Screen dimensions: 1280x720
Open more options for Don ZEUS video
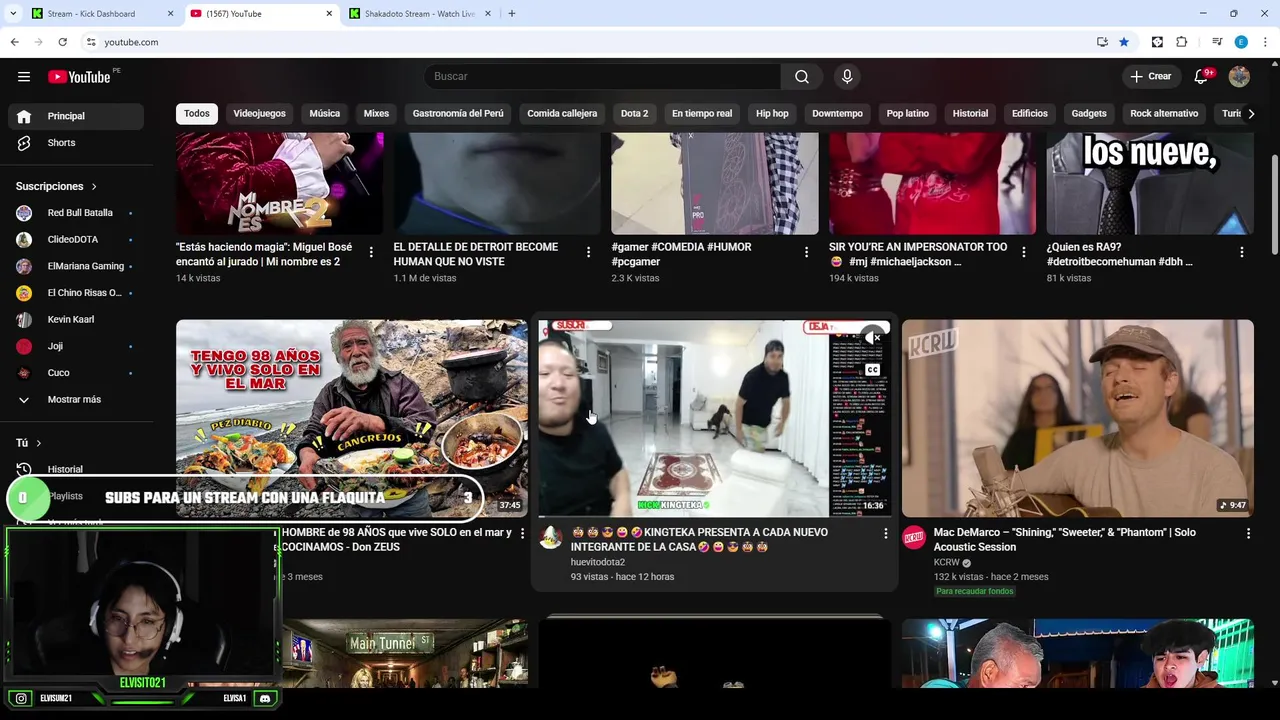522,534
